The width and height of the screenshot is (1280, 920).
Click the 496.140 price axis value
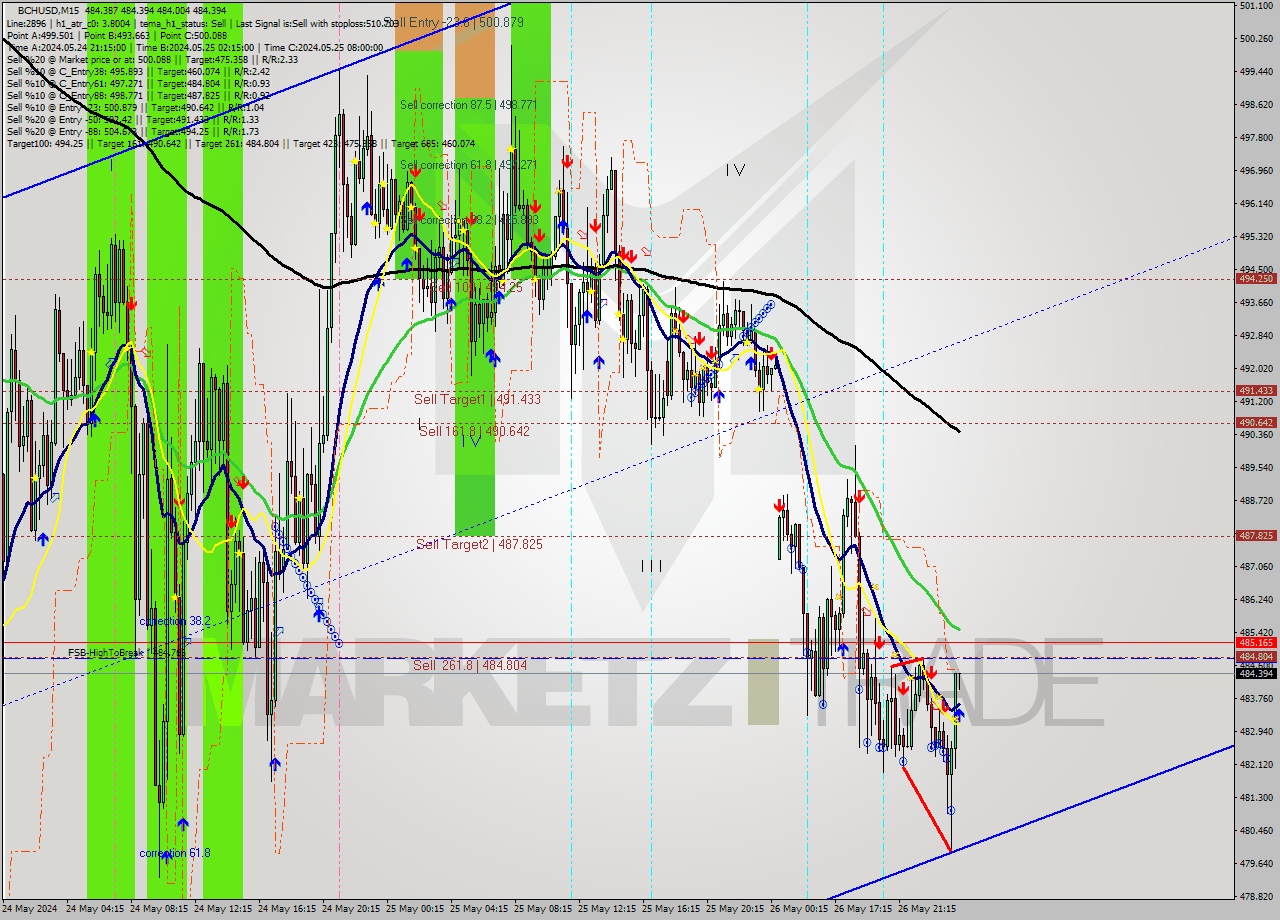(1256, 204)
